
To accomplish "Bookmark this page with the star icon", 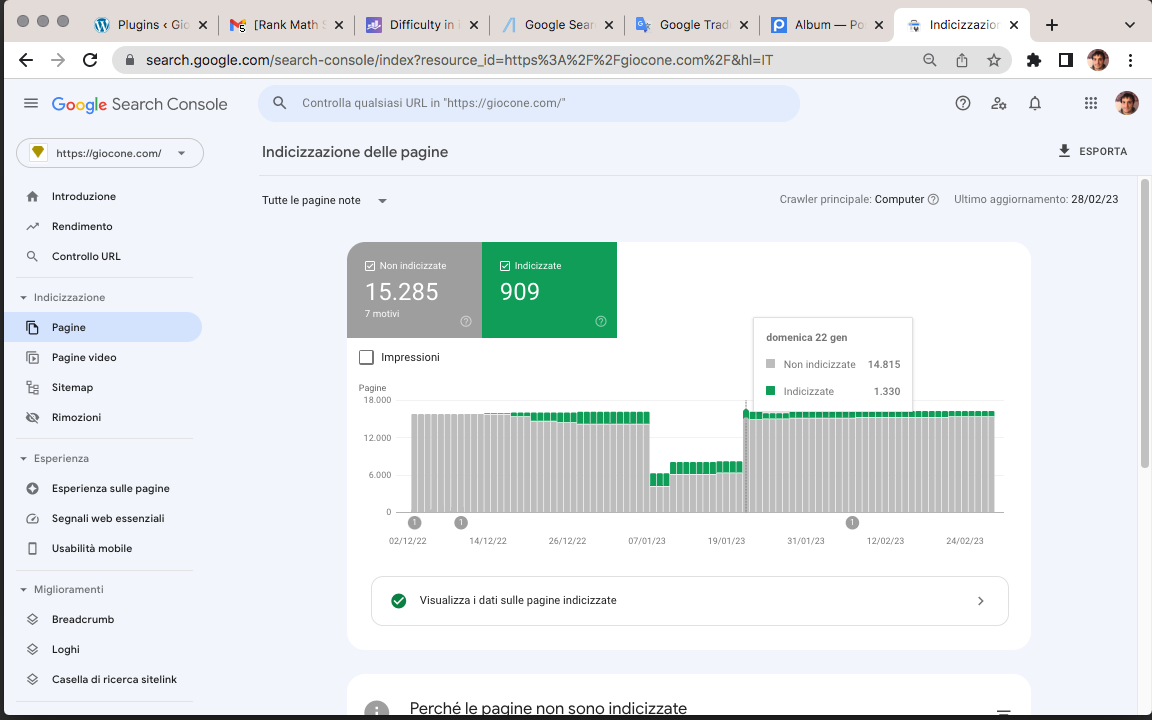I will tap(993, 60).
